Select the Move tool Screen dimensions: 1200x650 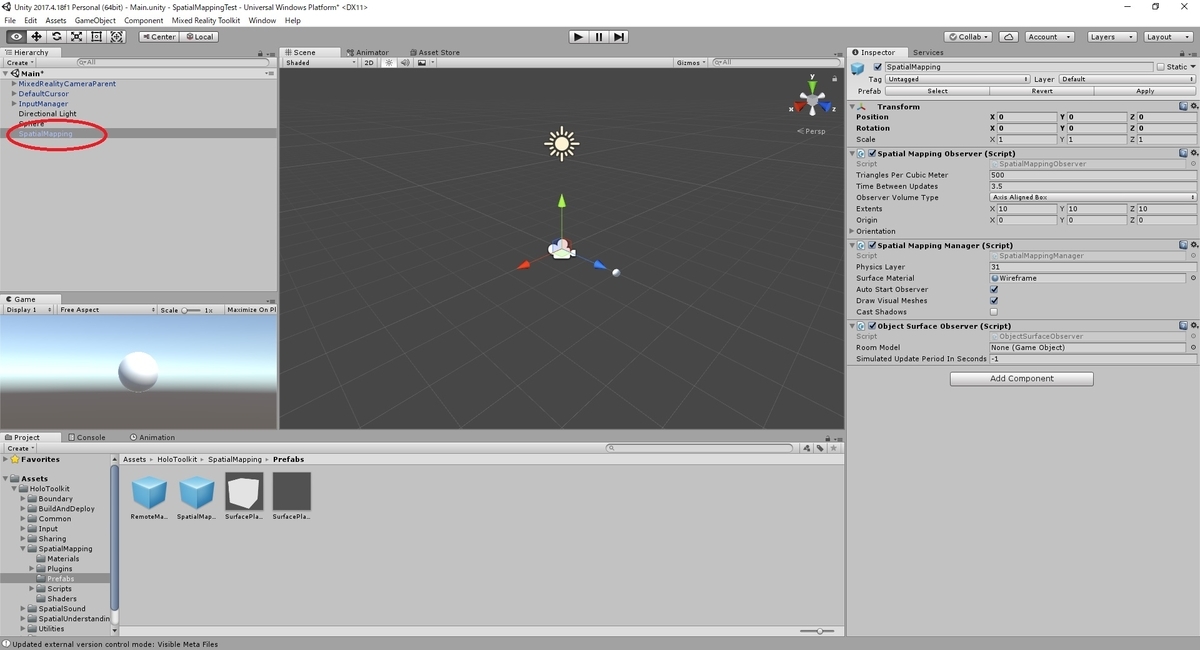click(x=36, y=37)
